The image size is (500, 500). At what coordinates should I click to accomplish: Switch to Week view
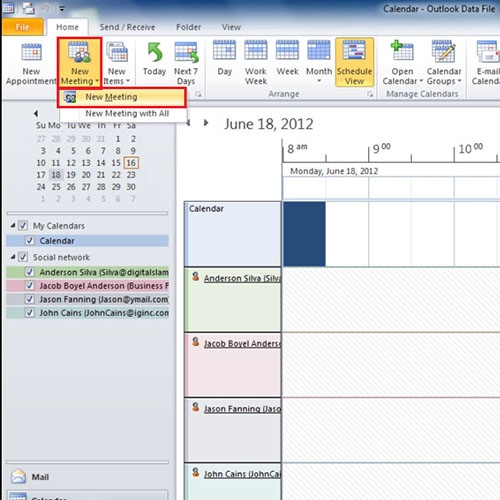tap(287, 50)
